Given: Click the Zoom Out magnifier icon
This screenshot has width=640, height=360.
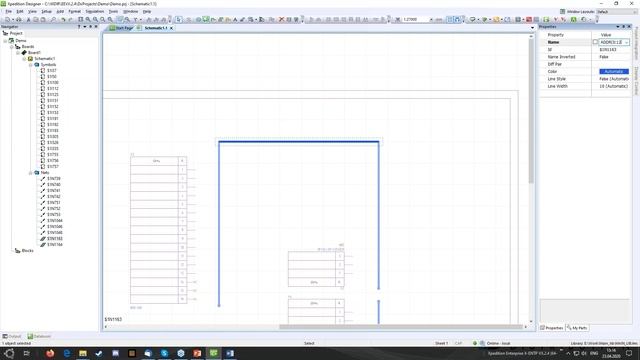Looking at the screenshot, I should pyautogui.click(x=95, y=19).
